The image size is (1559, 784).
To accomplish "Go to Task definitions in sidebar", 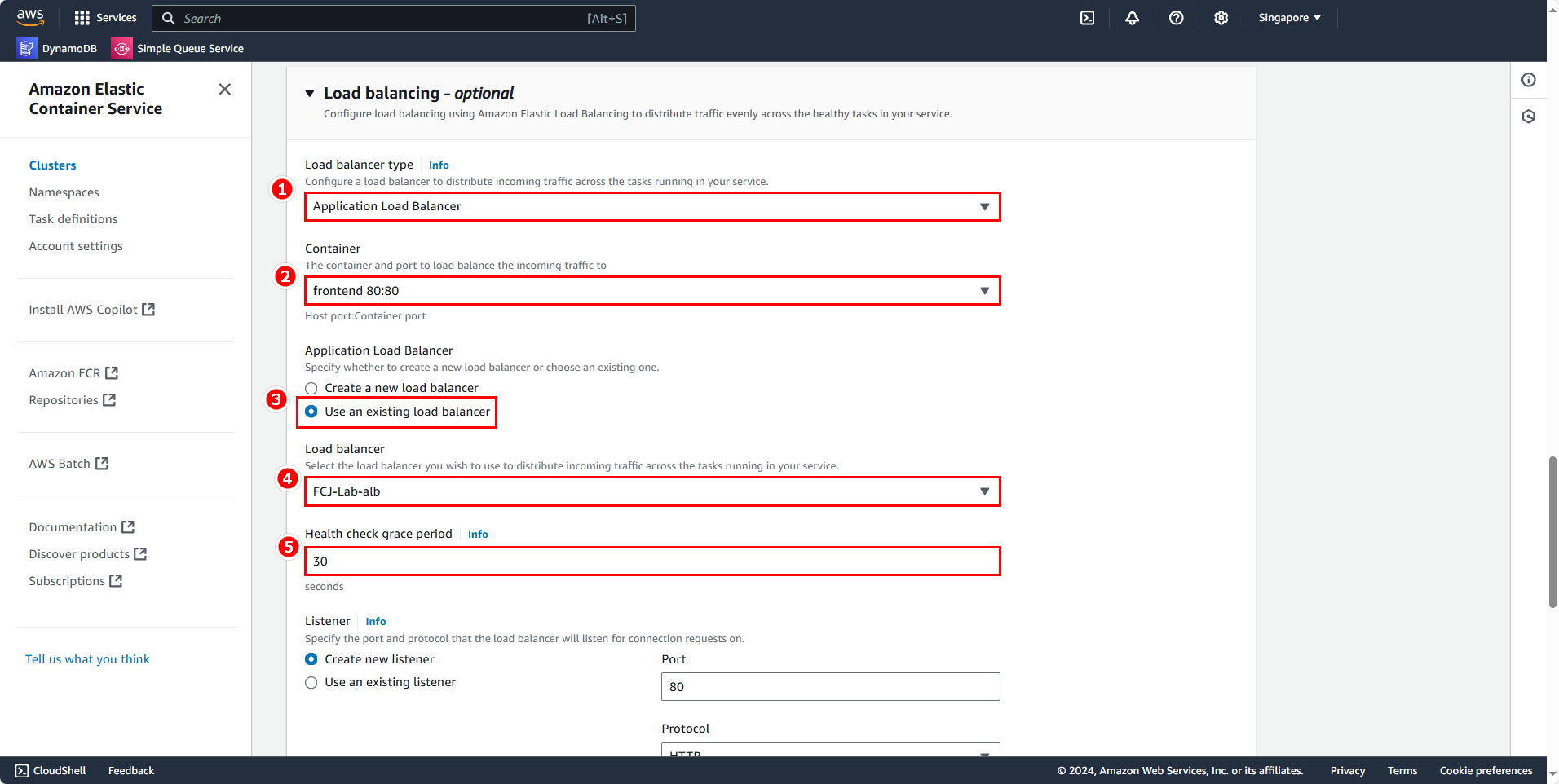I will [x=73, y=219].
